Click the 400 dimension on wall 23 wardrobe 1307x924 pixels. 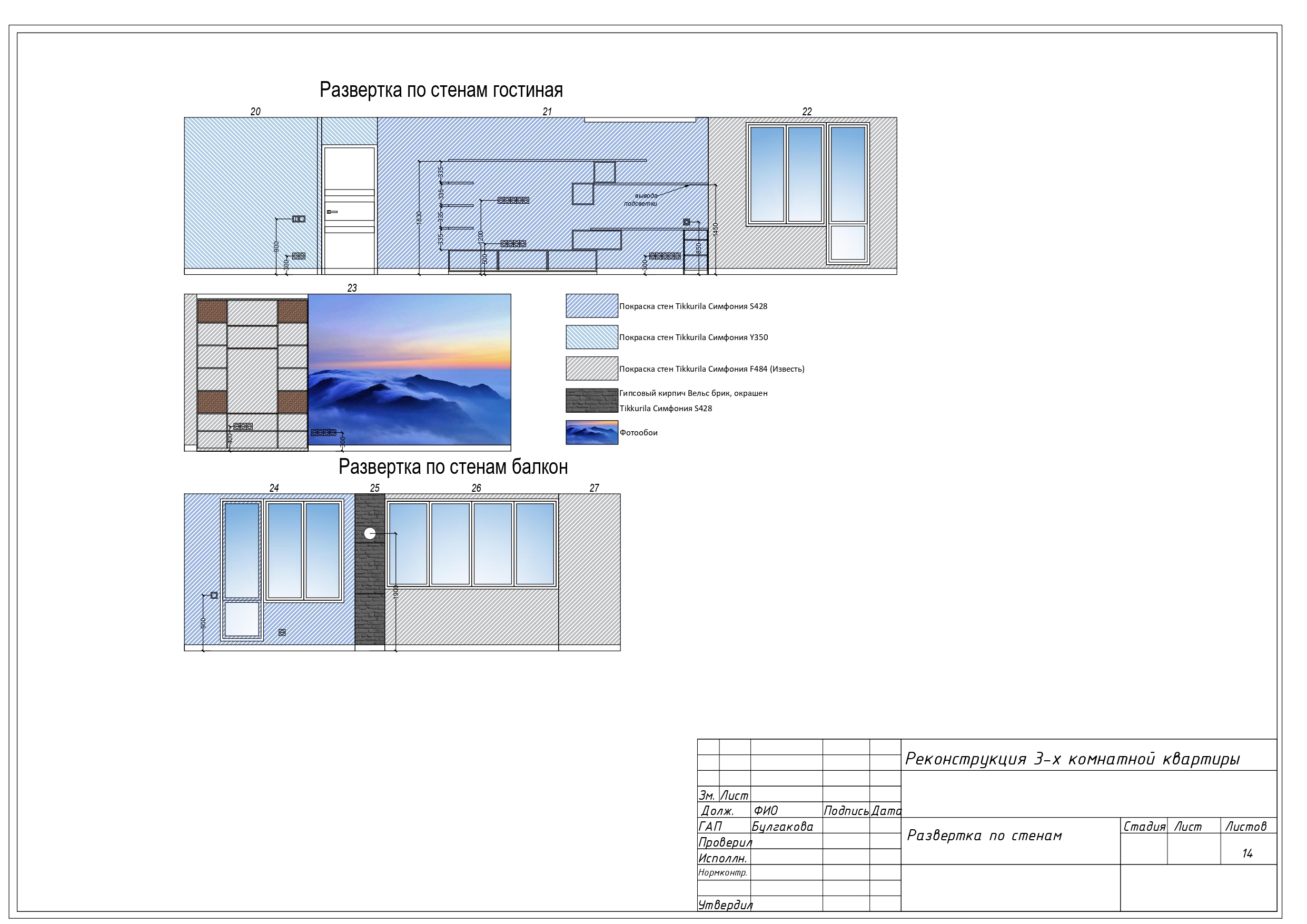click(x=230, y=439)
